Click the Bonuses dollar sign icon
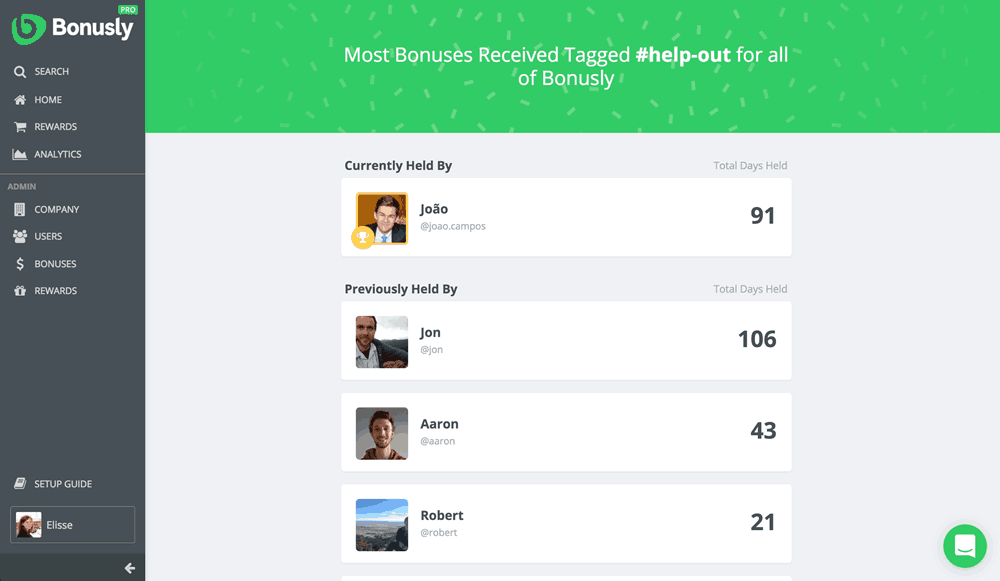Screen dimensions: 1000x581 click(20, 264)
